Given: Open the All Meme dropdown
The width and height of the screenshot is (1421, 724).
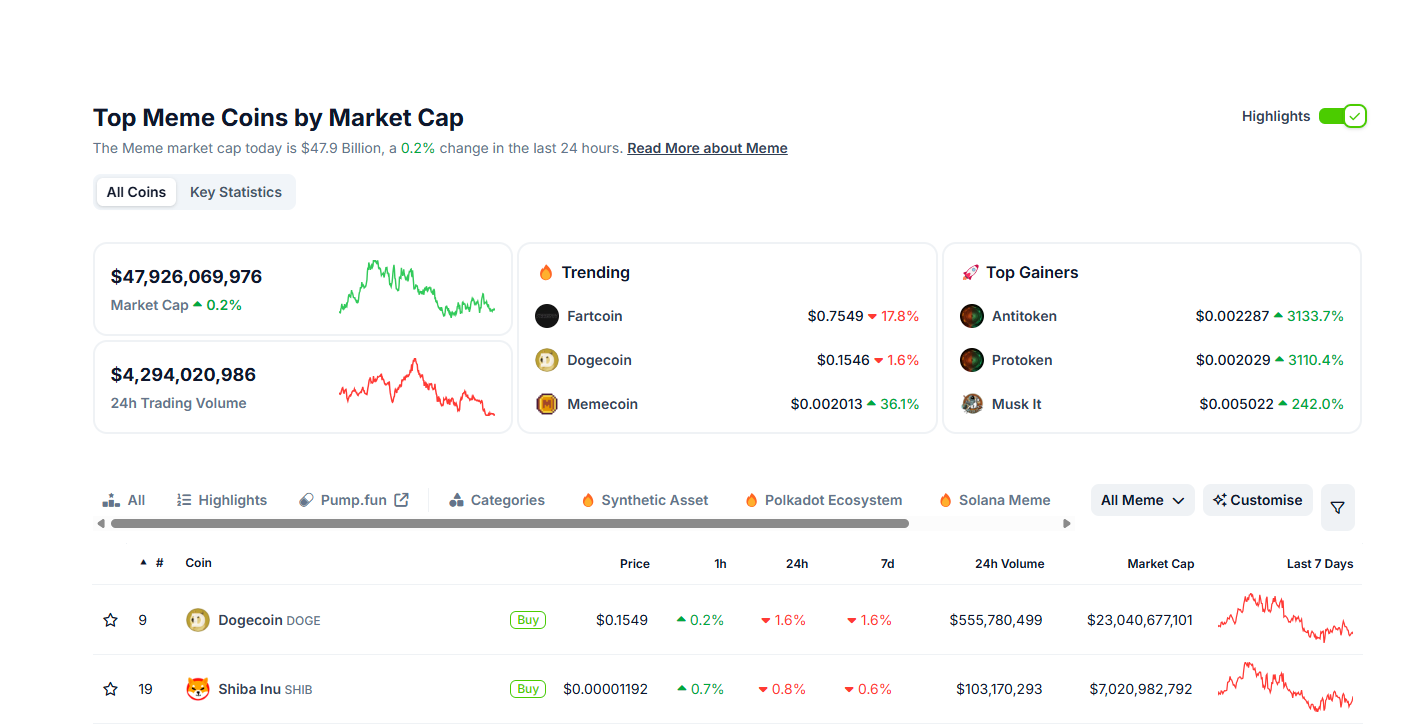Looking at the screenshot, I should pos(1142,500).
